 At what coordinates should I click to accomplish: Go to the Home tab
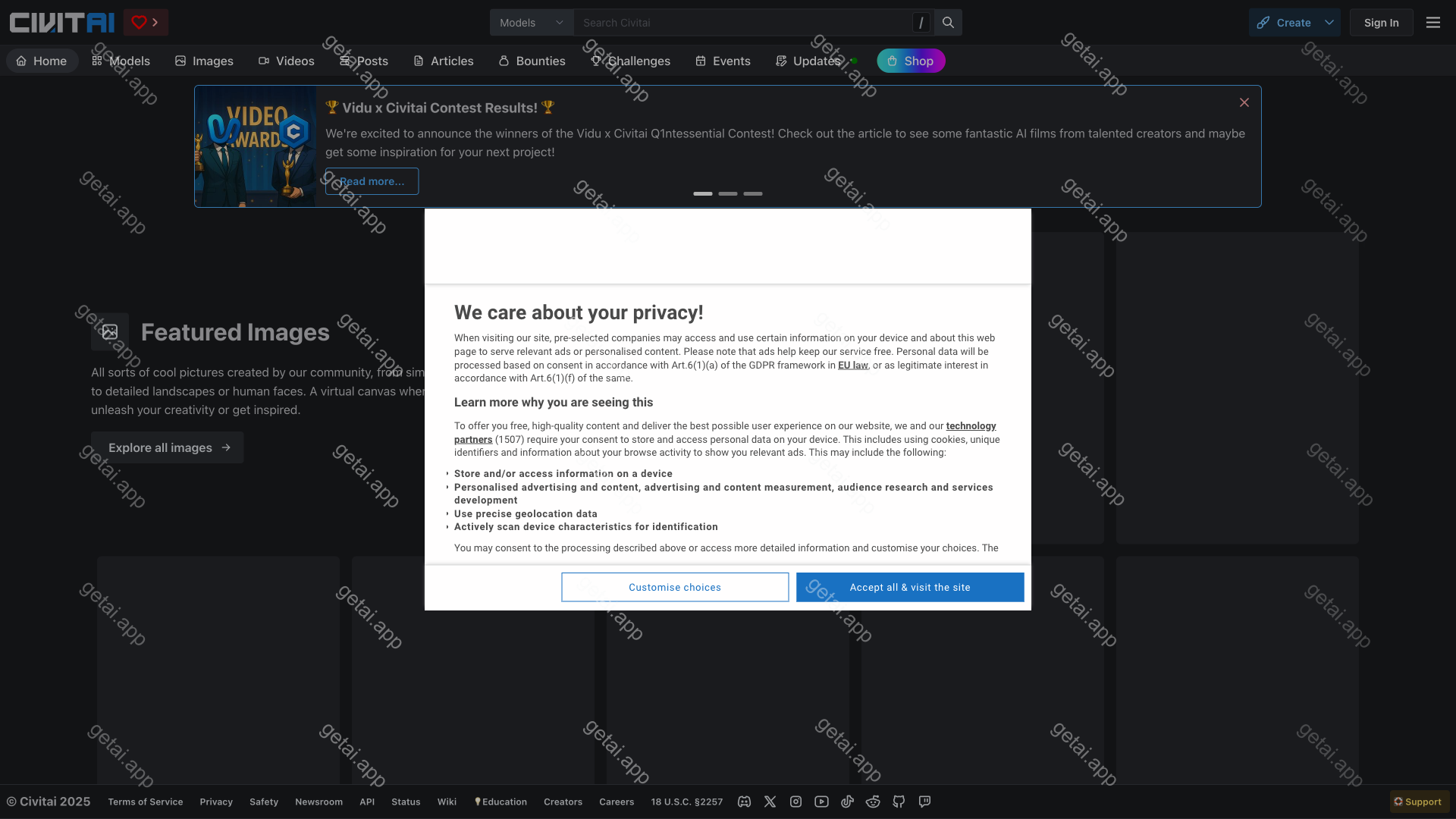pos(42,61)
